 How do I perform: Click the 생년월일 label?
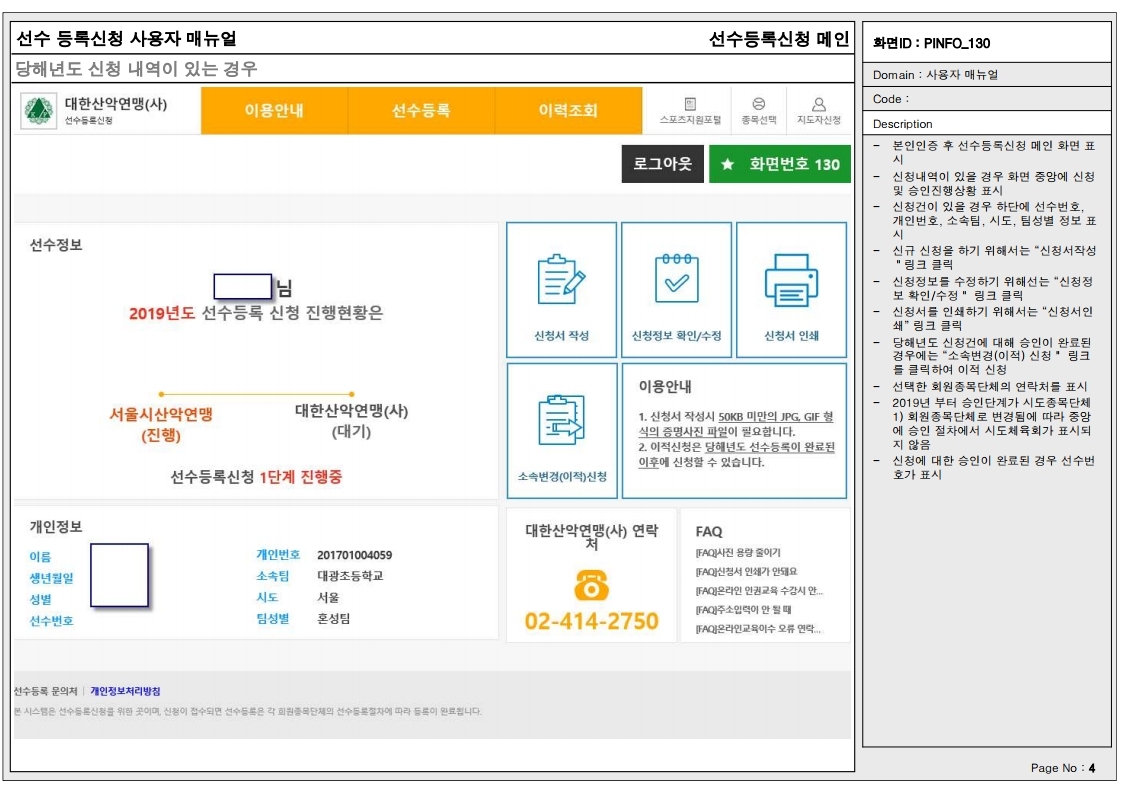(x=51, y=578)
